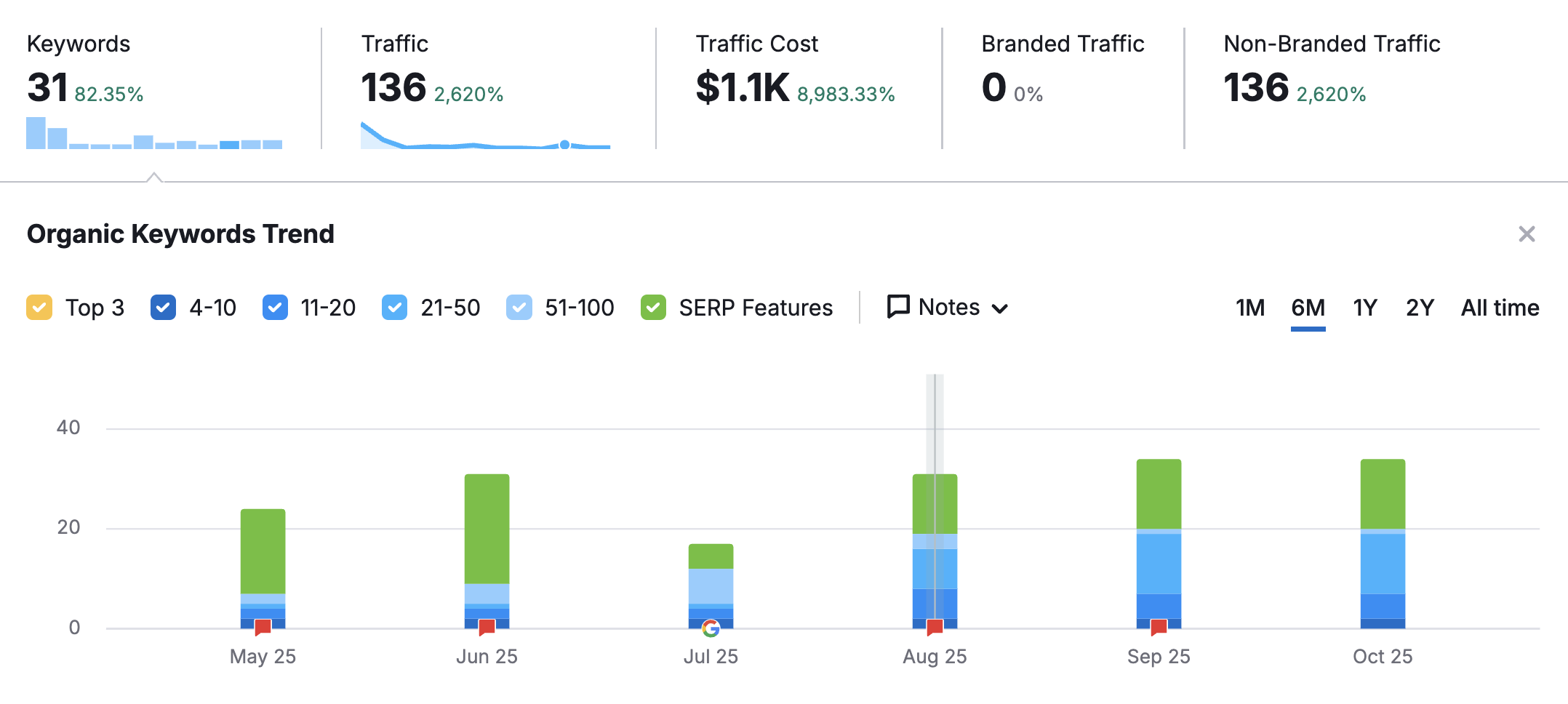
Task: Click the red note marker on the Aug 25 bar
Action: (x=935, y=626)
